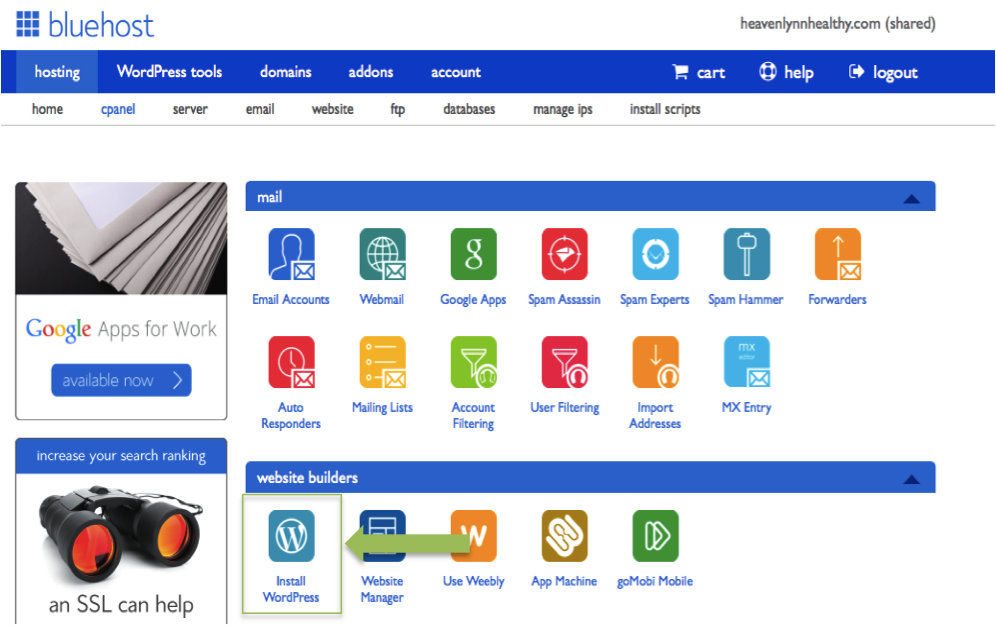
Task: Open the addons tab
Action: click(370, 72)
